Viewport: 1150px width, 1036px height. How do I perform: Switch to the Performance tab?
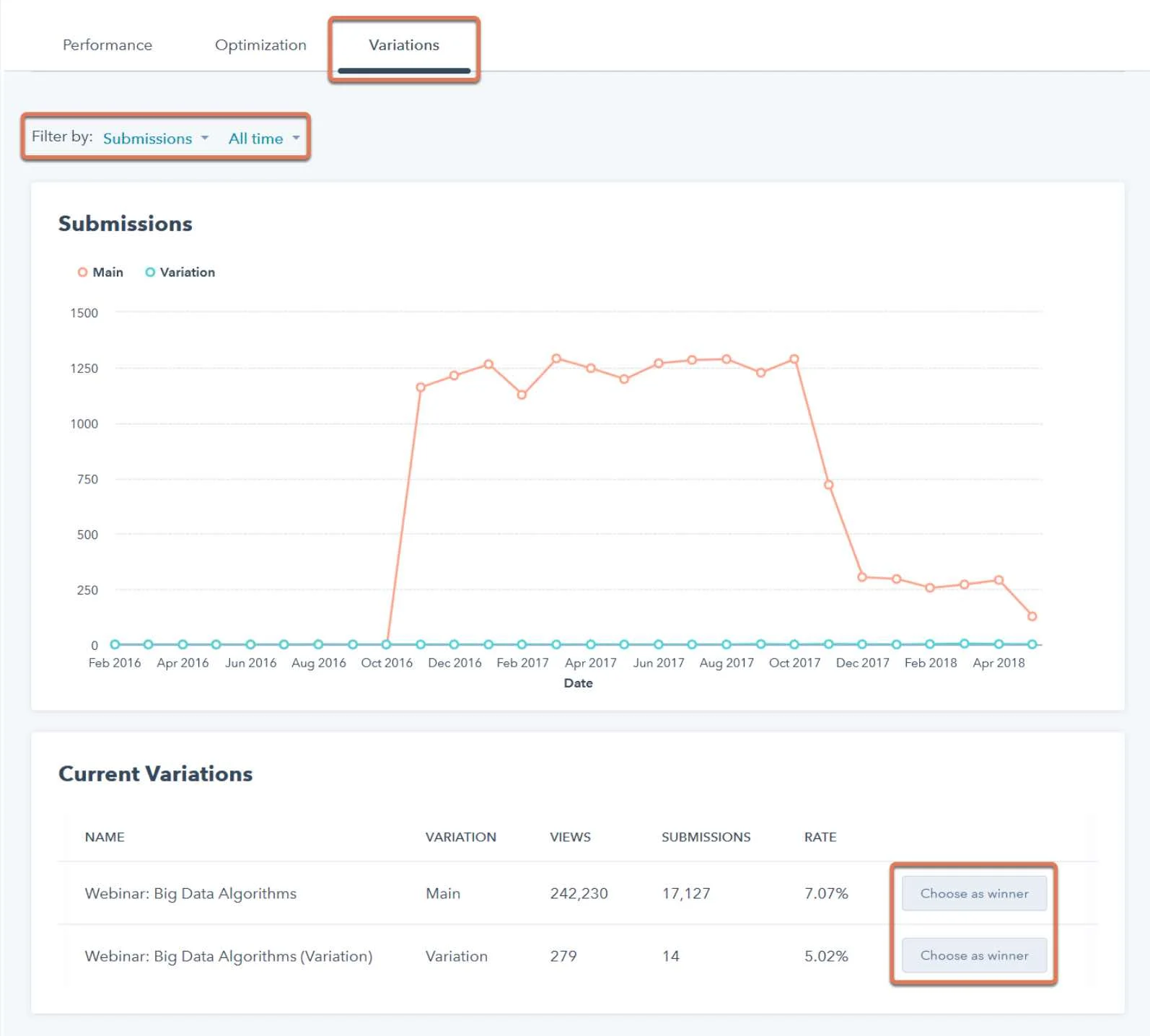coord(107,45)
